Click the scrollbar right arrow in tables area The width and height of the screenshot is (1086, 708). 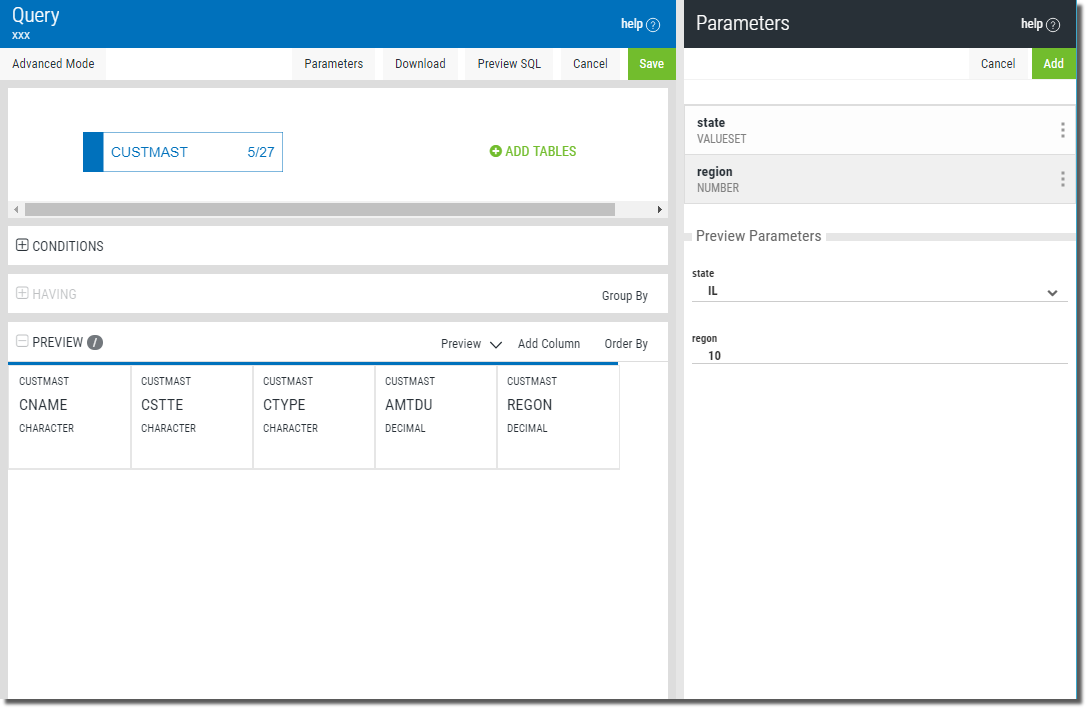659,209
